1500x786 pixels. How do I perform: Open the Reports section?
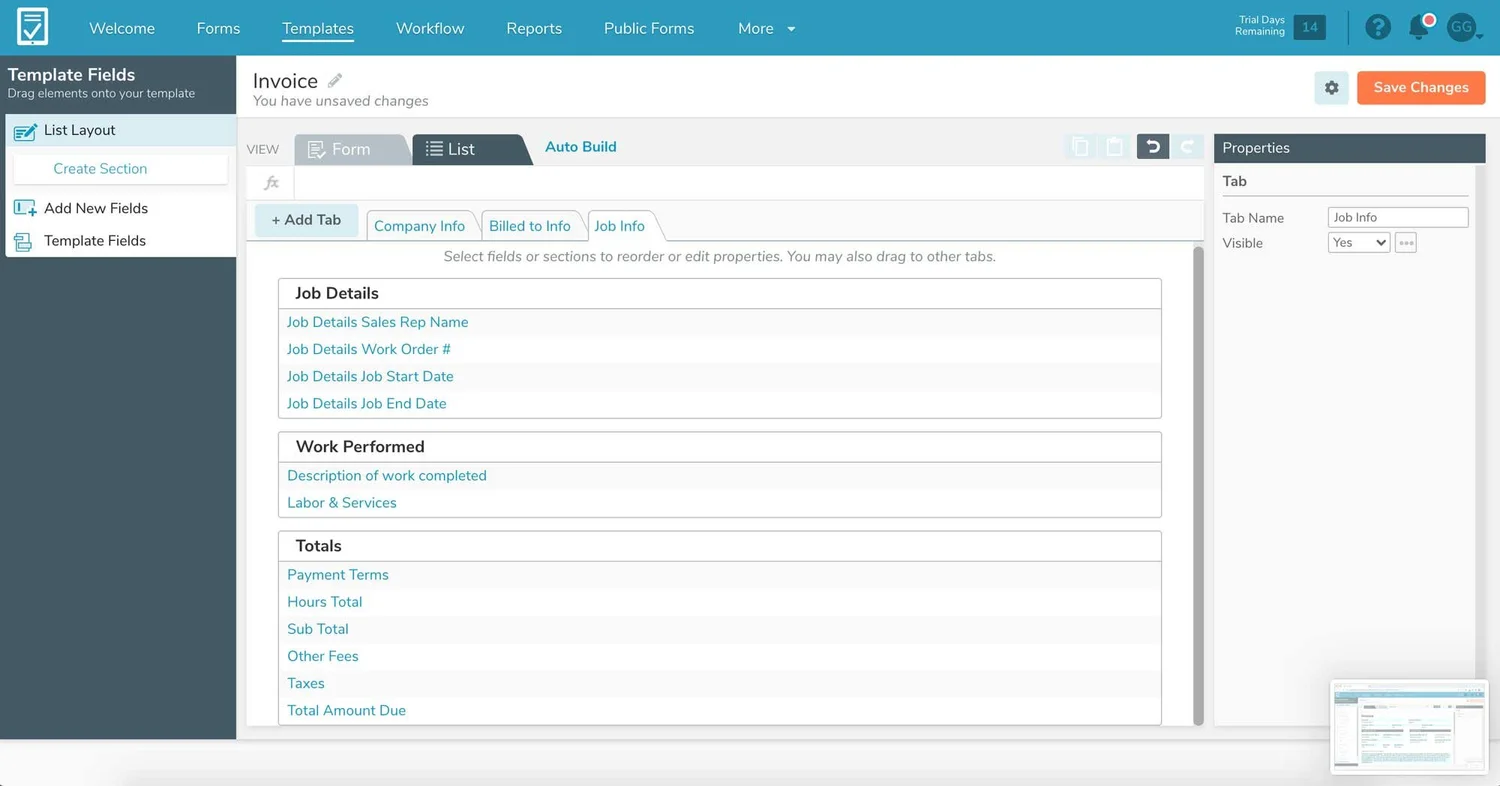(x=533, y=28)
